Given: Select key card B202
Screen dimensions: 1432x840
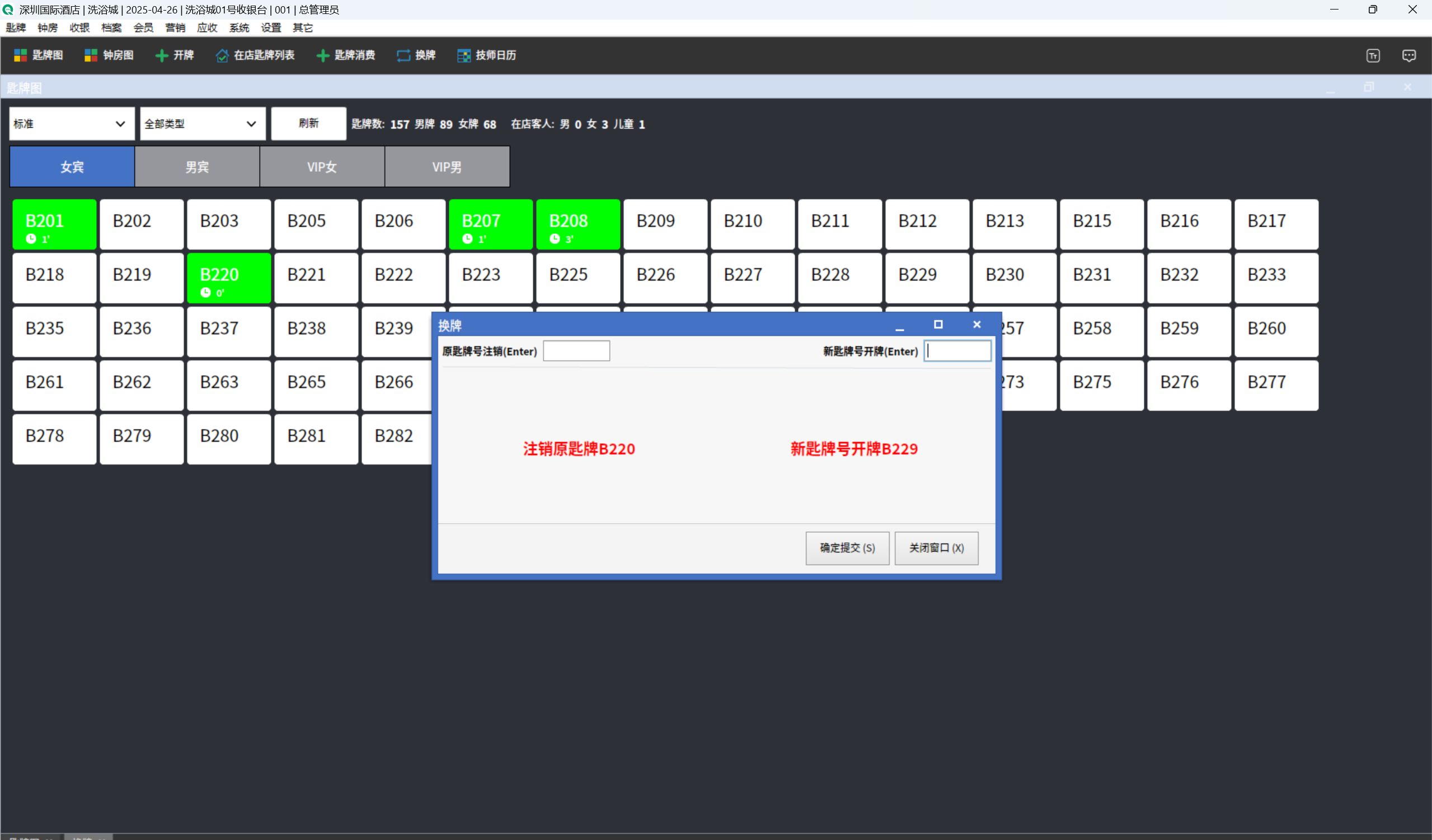Looking at the screenshot, I should point(142,224).
